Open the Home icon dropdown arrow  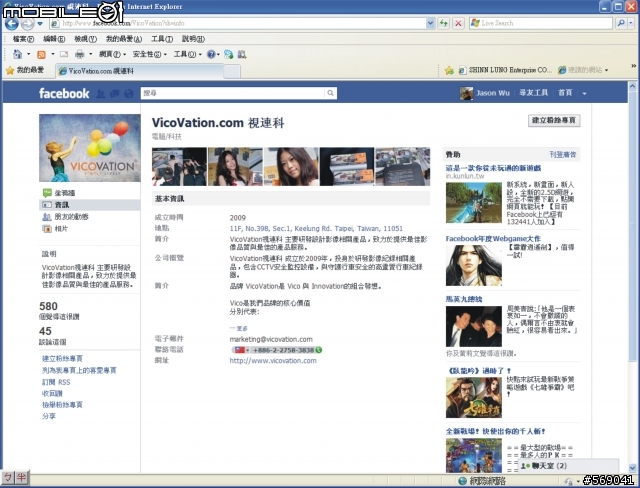(x=28, y=54)
